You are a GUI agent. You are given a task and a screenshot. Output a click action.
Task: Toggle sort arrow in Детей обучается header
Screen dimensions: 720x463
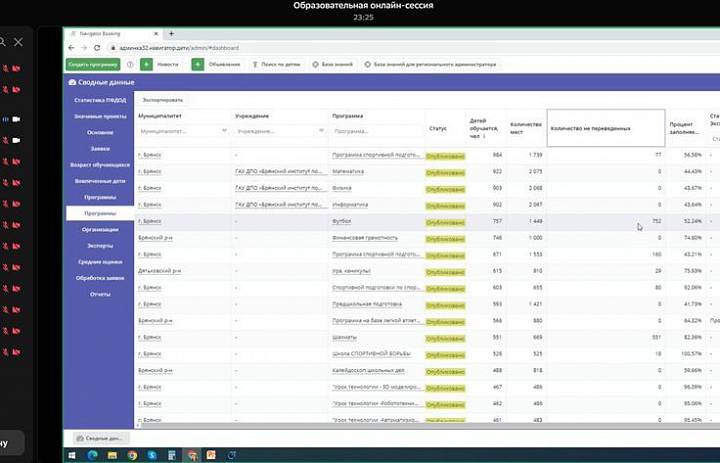coord(484,136)
